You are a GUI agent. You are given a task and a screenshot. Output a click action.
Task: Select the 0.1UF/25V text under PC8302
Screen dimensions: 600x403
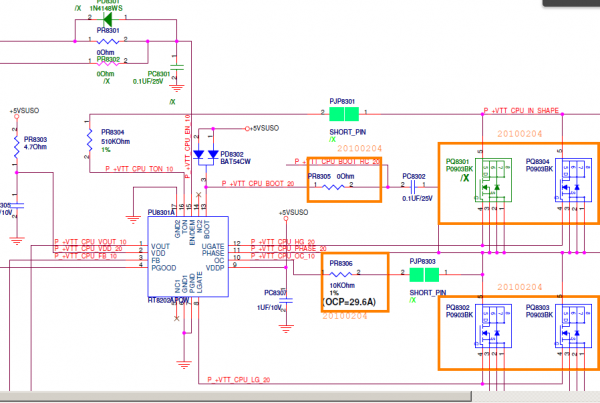pos(417,199)
